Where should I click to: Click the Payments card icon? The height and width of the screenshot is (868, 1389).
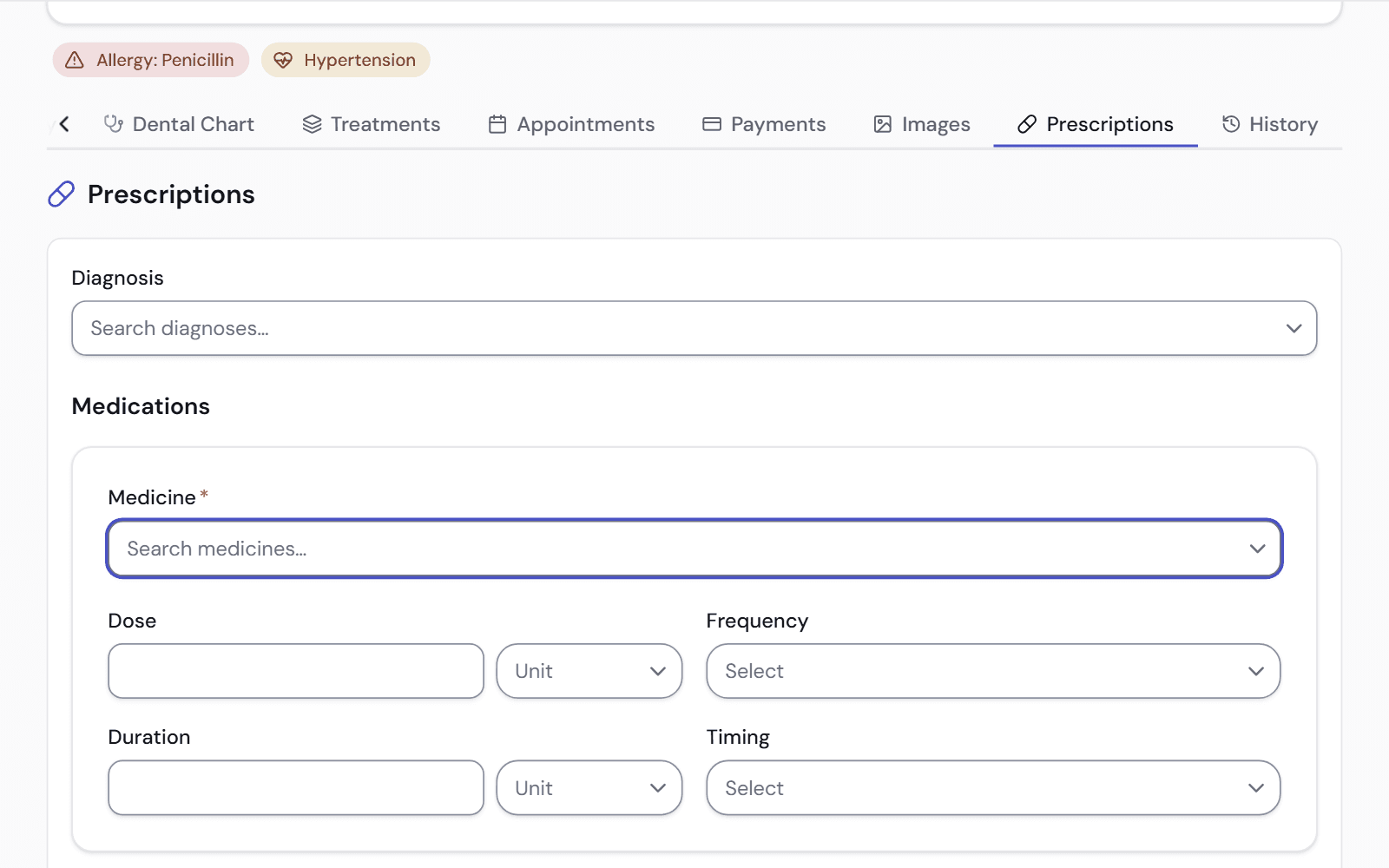(712, 124)
